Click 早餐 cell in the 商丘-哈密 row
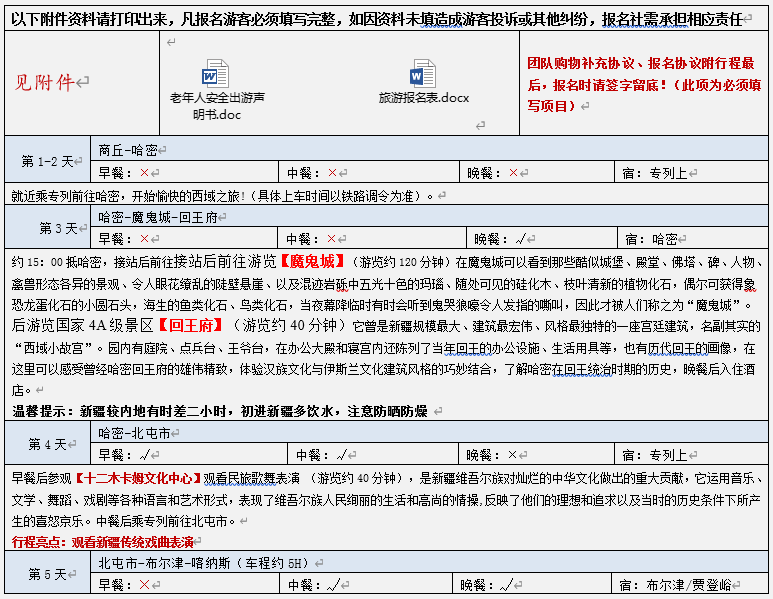This screenshot has width=773, height=599. (x=185, y=173)
